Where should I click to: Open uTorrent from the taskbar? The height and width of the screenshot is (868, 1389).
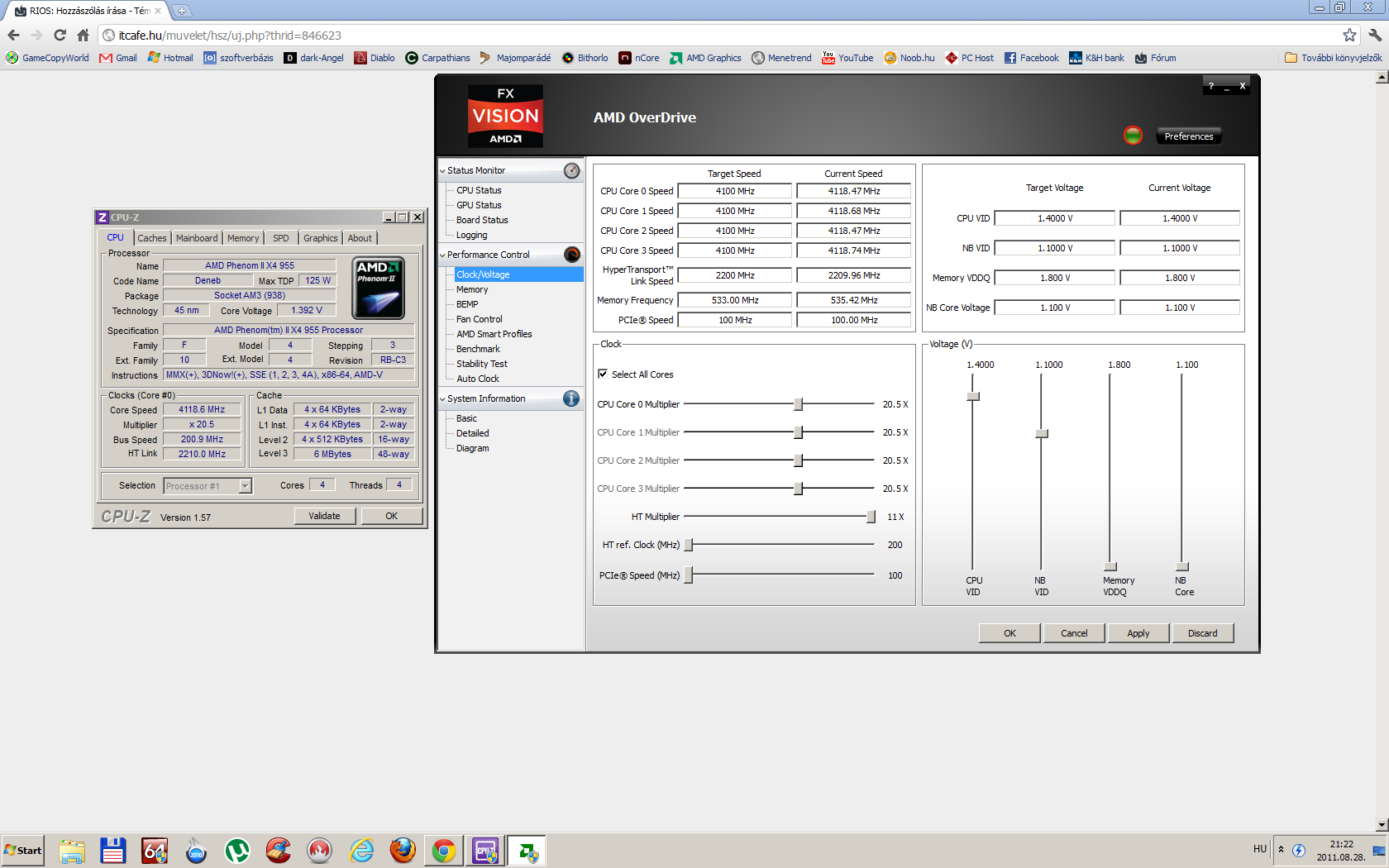pyautogui.click(x=237, y=851)
